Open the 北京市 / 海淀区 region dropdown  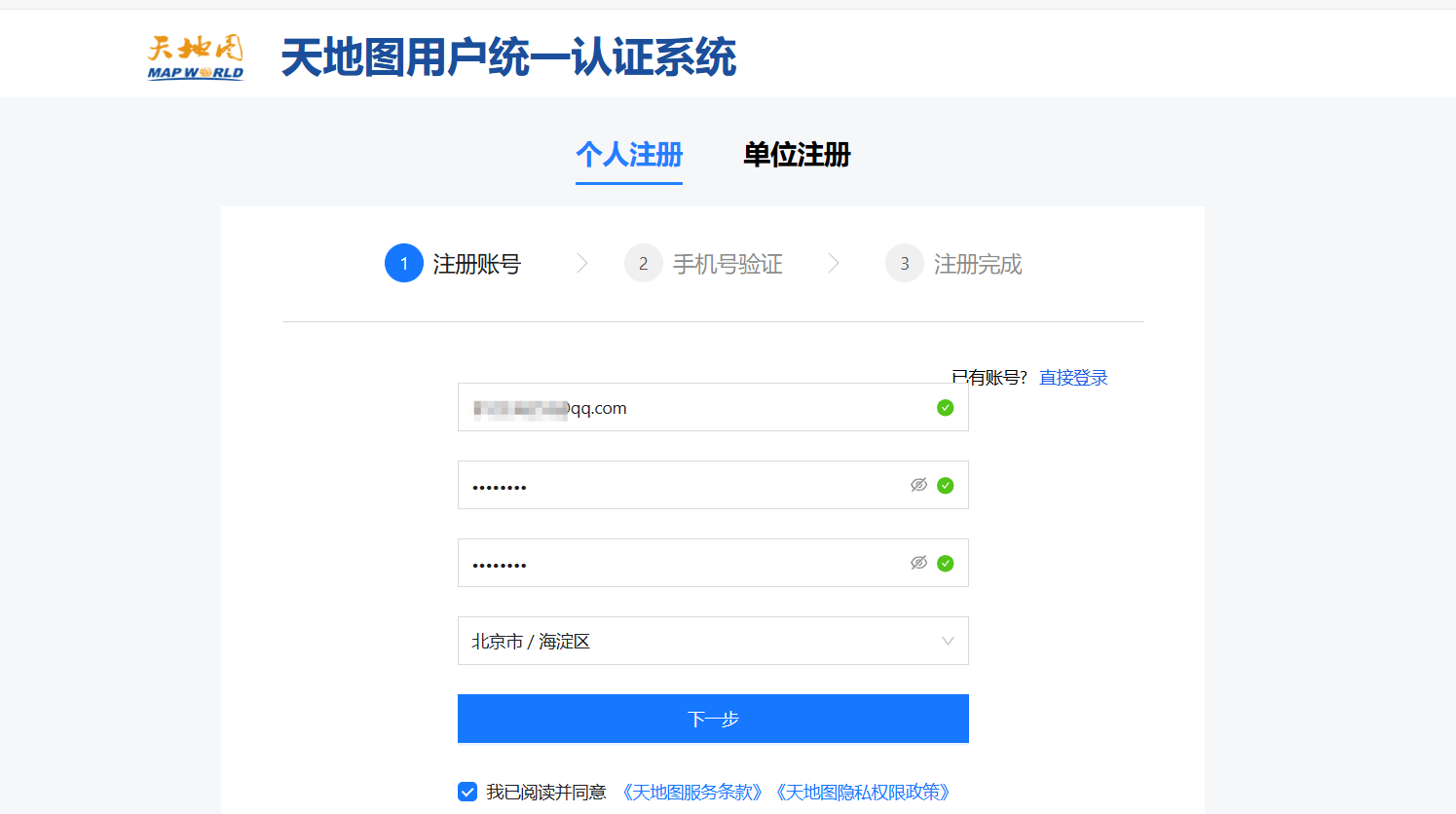tap(713, 641)
